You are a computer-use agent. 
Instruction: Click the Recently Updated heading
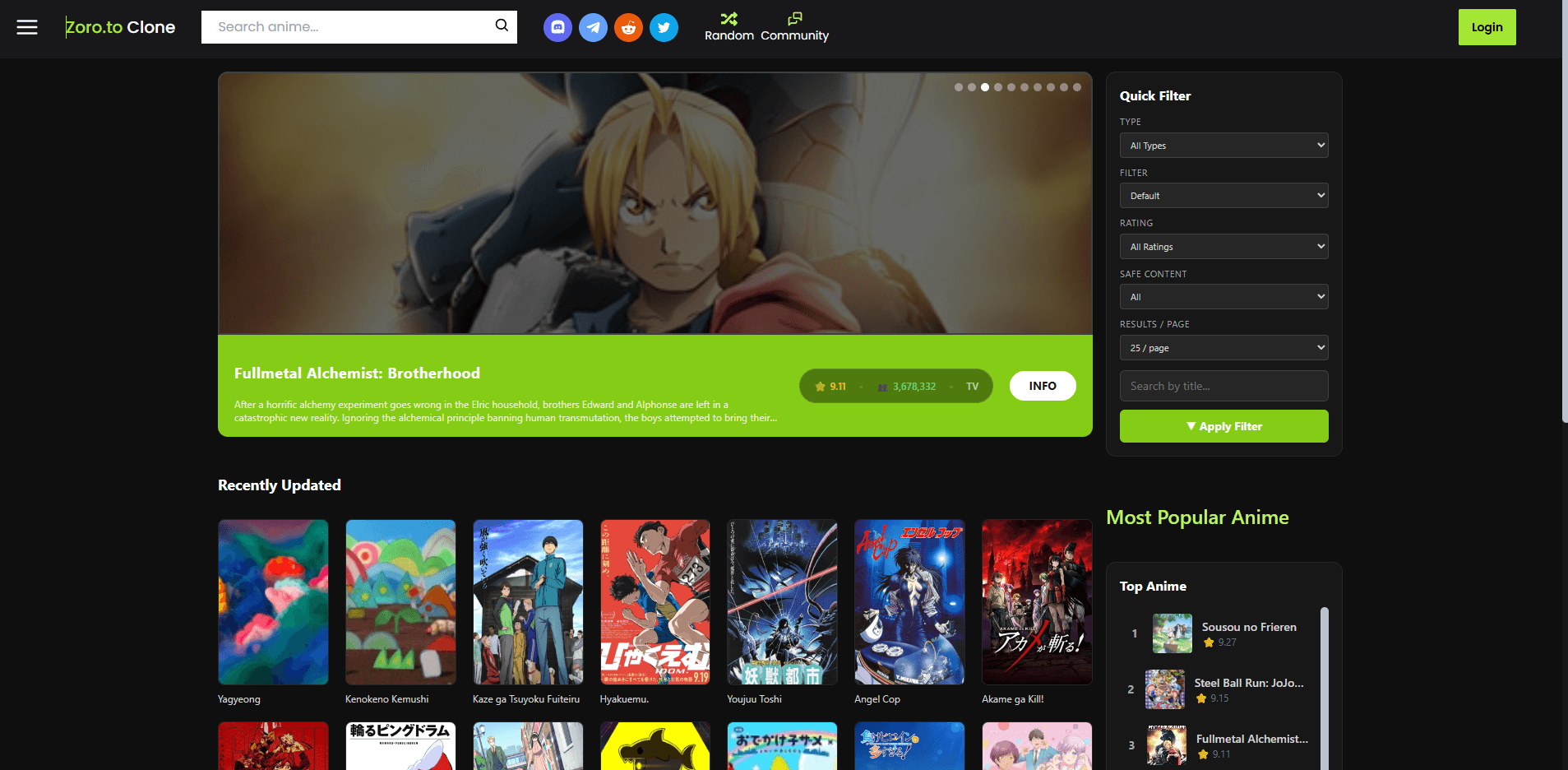tap(280, 485)
